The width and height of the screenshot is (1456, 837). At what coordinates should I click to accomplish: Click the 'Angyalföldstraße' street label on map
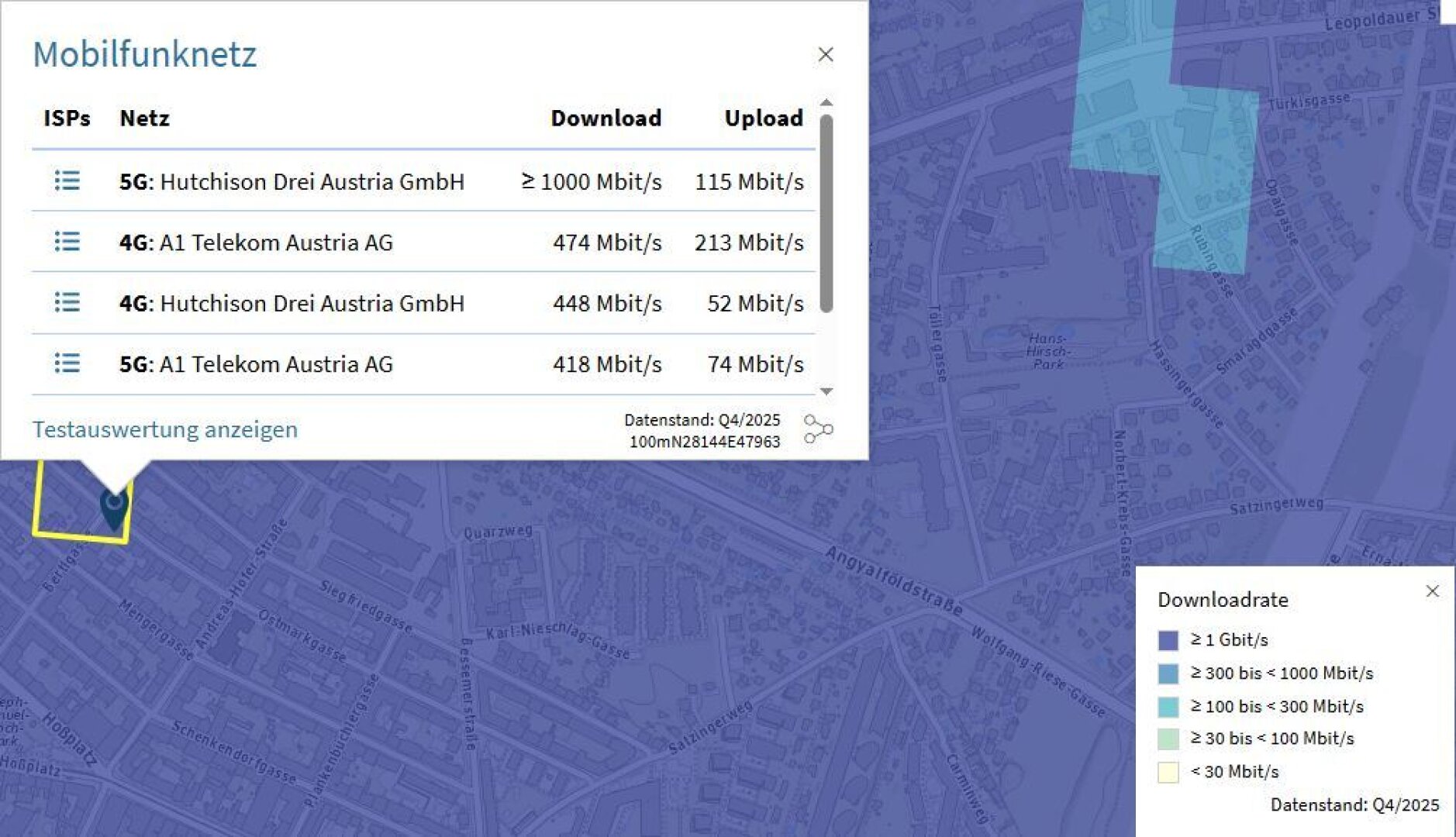894,580
